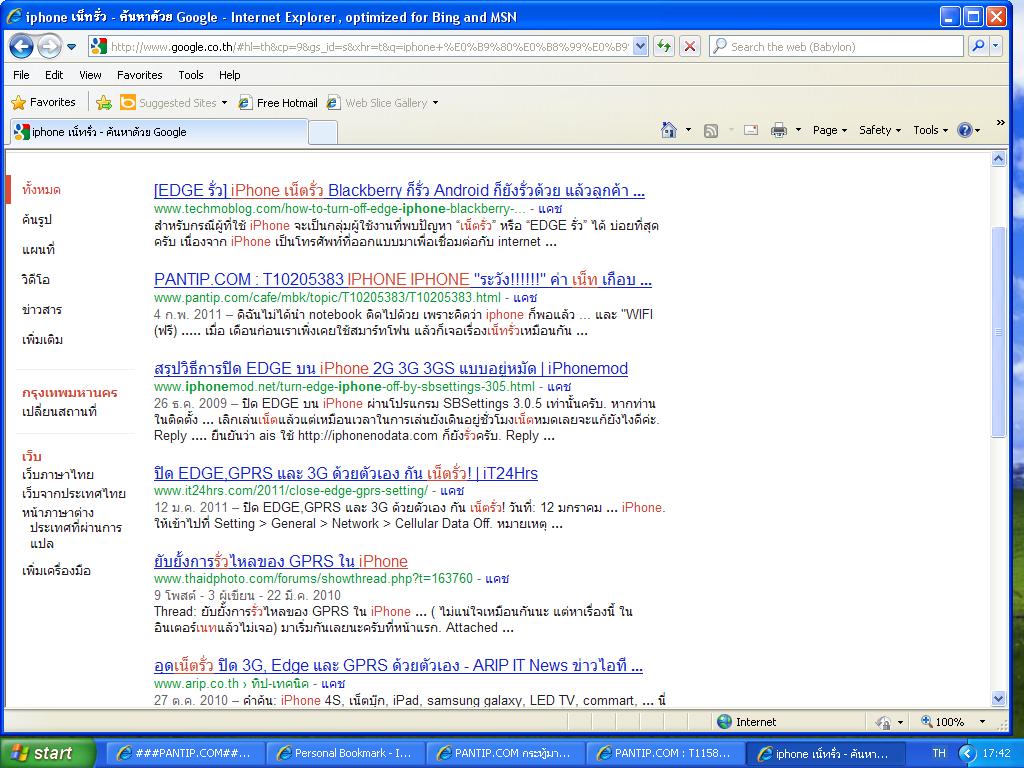Expand command bar overflow chevron
Image resolution: width=1024 pixels, height=768 pixels.
[1000, 123]
